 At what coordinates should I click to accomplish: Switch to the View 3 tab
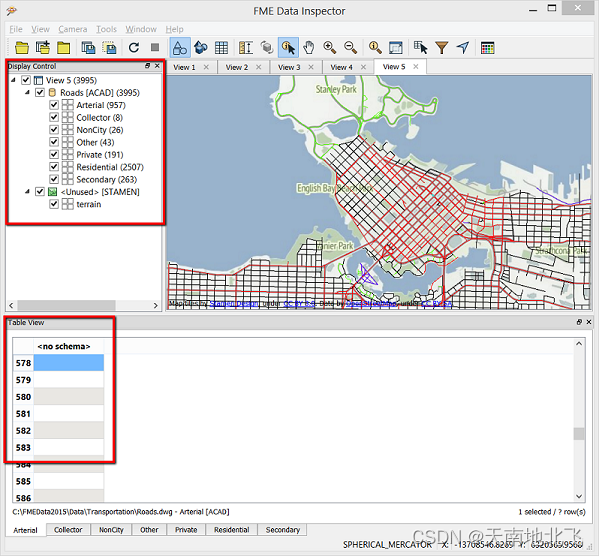click(x=289, y=67)
